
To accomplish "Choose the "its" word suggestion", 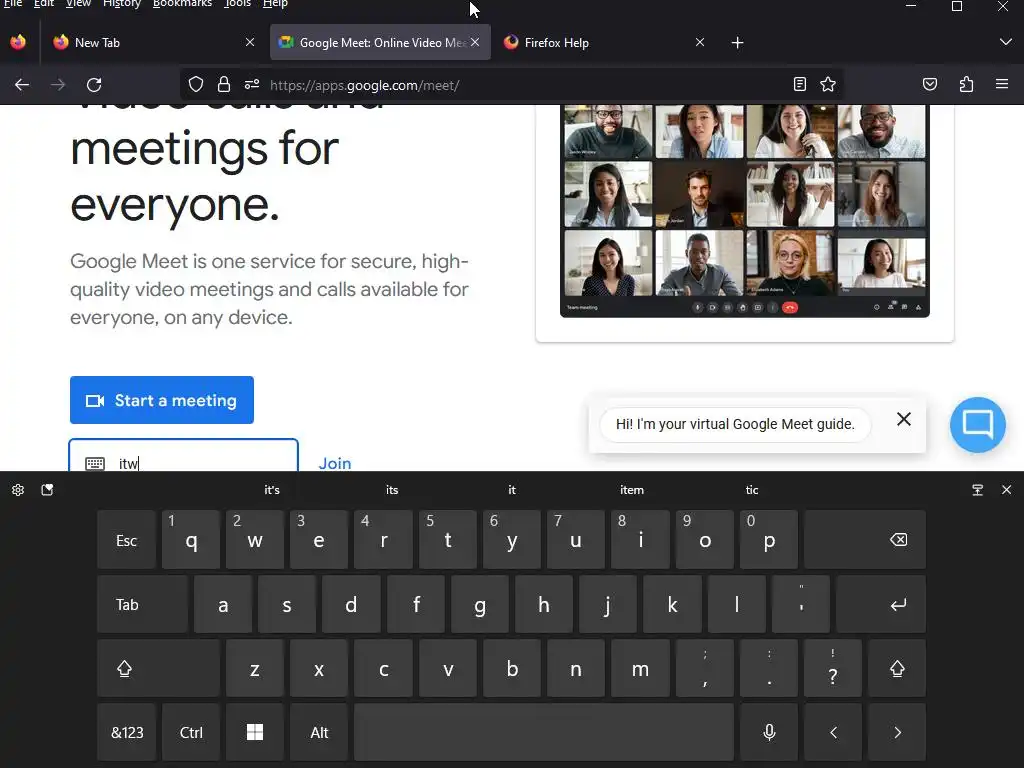I will coord(392,490).
